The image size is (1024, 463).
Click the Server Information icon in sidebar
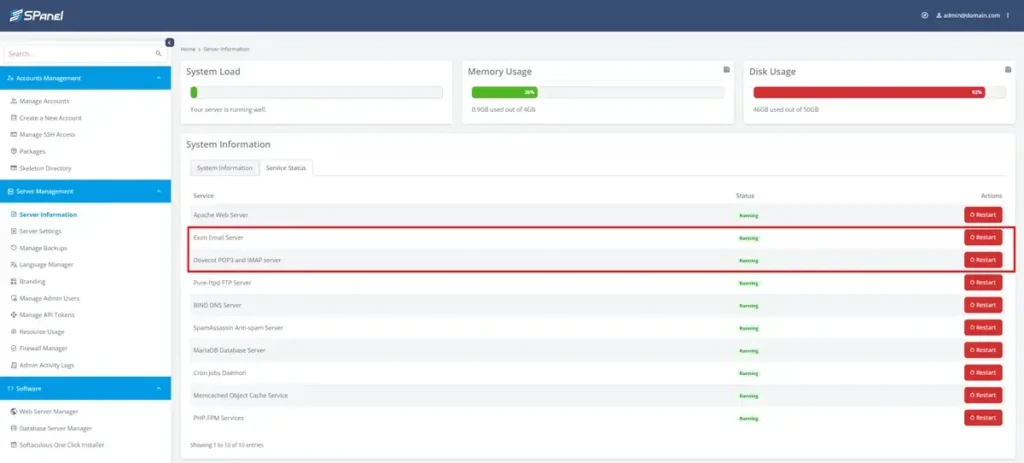pyautogui.click(x=14, y=214)
